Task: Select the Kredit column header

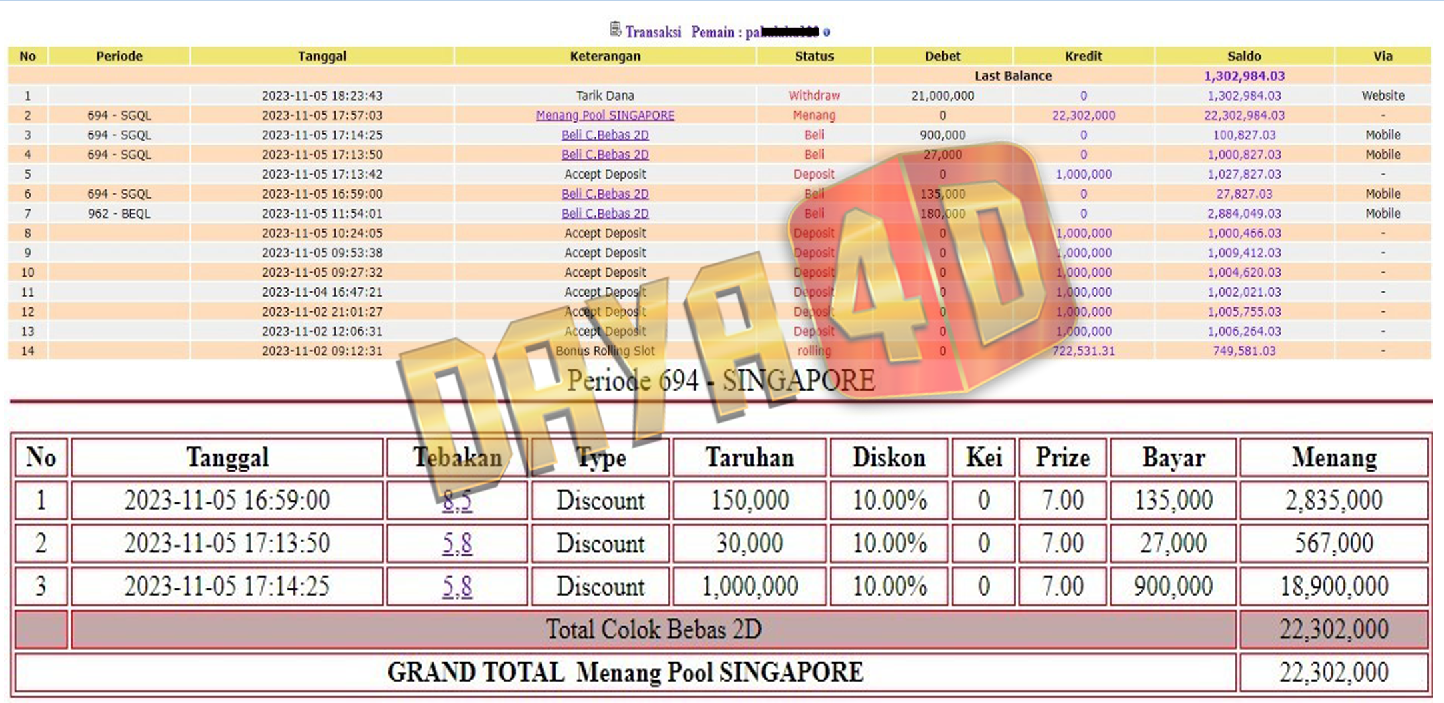Action: tap(1083, 57)
